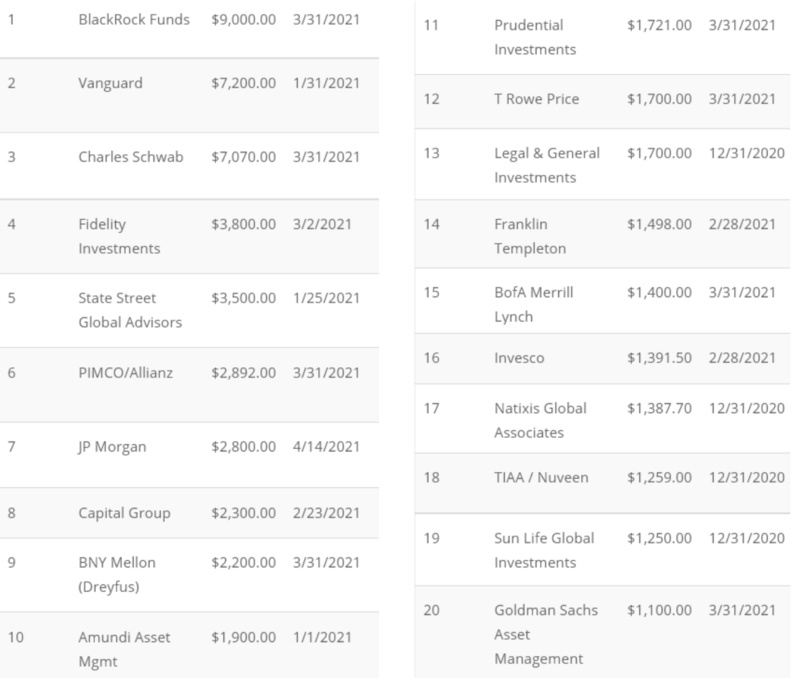Screen dimensions: 800x678
Task: Click the JP Morgan name
Action: (x=112, y=447)
